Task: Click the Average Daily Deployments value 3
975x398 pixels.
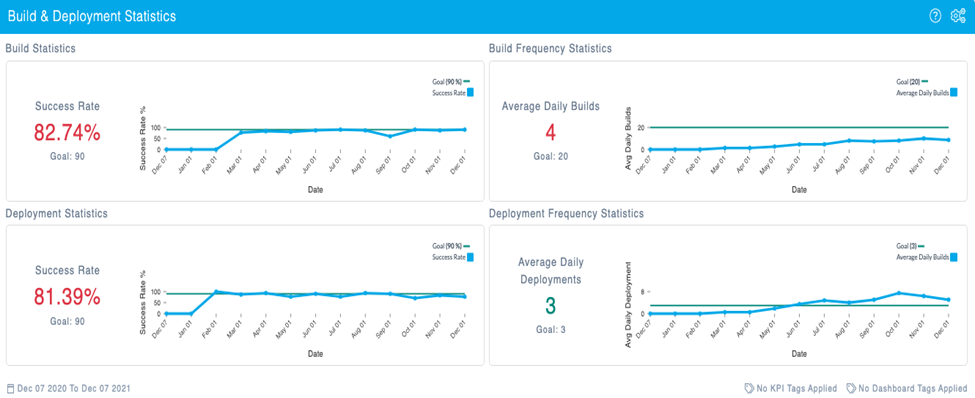Action: pos(550,306)
